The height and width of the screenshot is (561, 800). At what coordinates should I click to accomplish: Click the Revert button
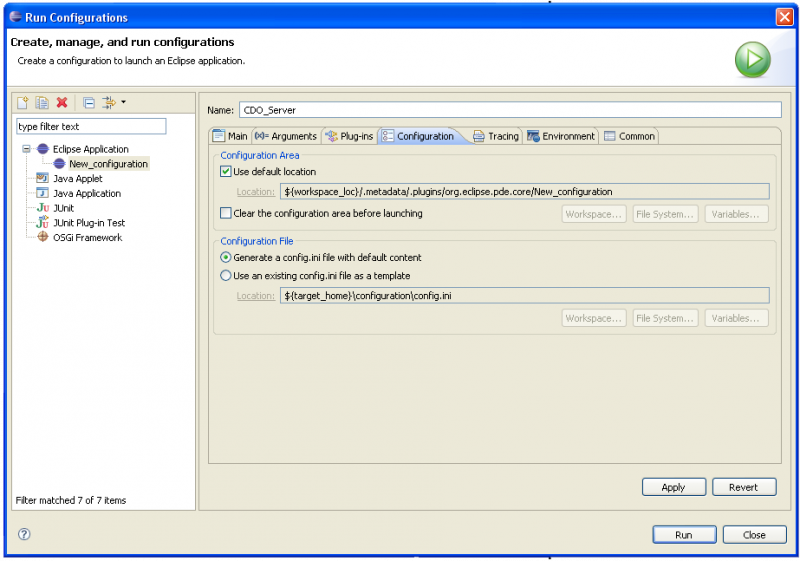tap(744, 487)
